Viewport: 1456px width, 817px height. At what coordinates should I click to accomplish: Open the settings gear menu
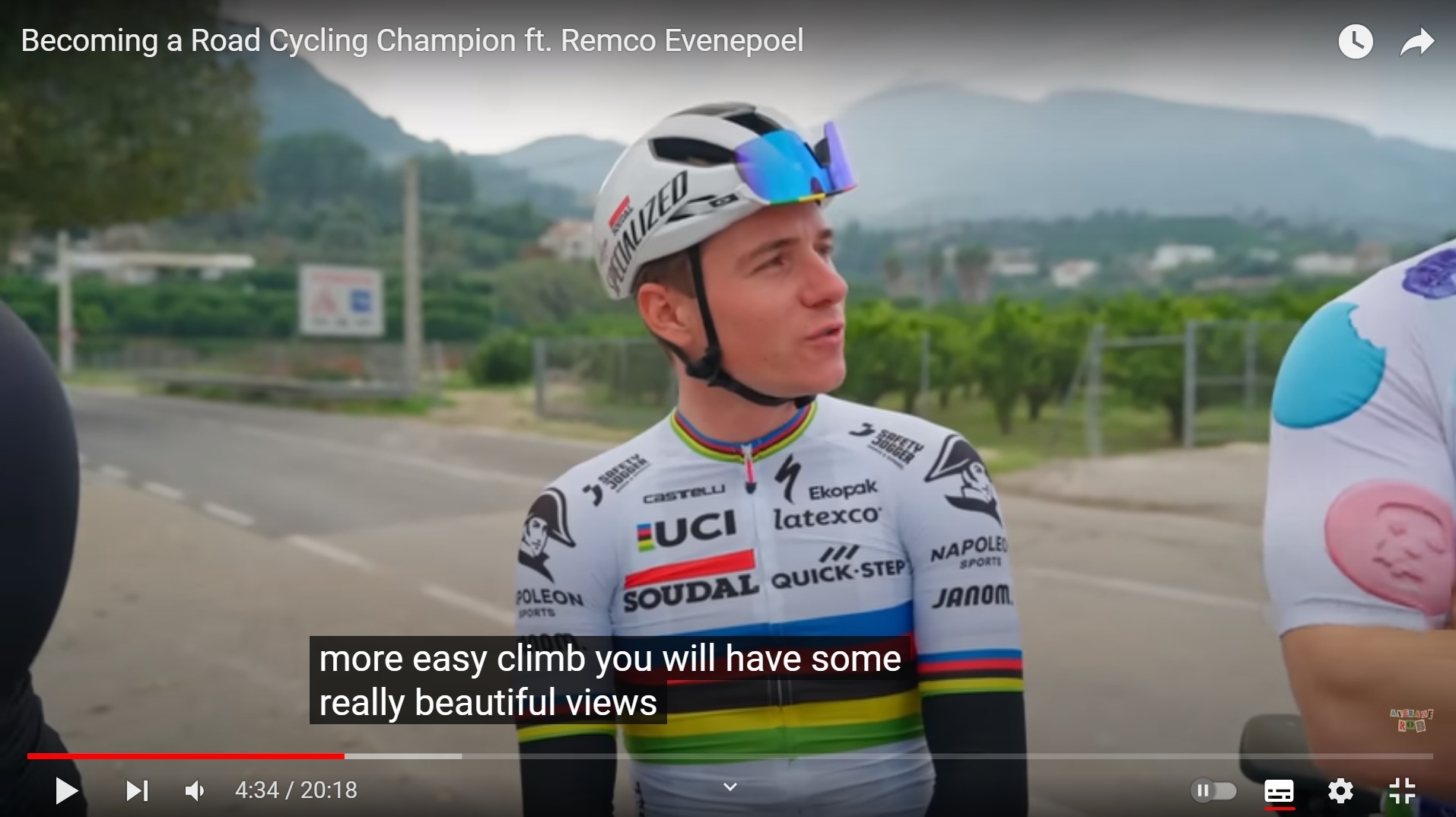(1340, 791)
